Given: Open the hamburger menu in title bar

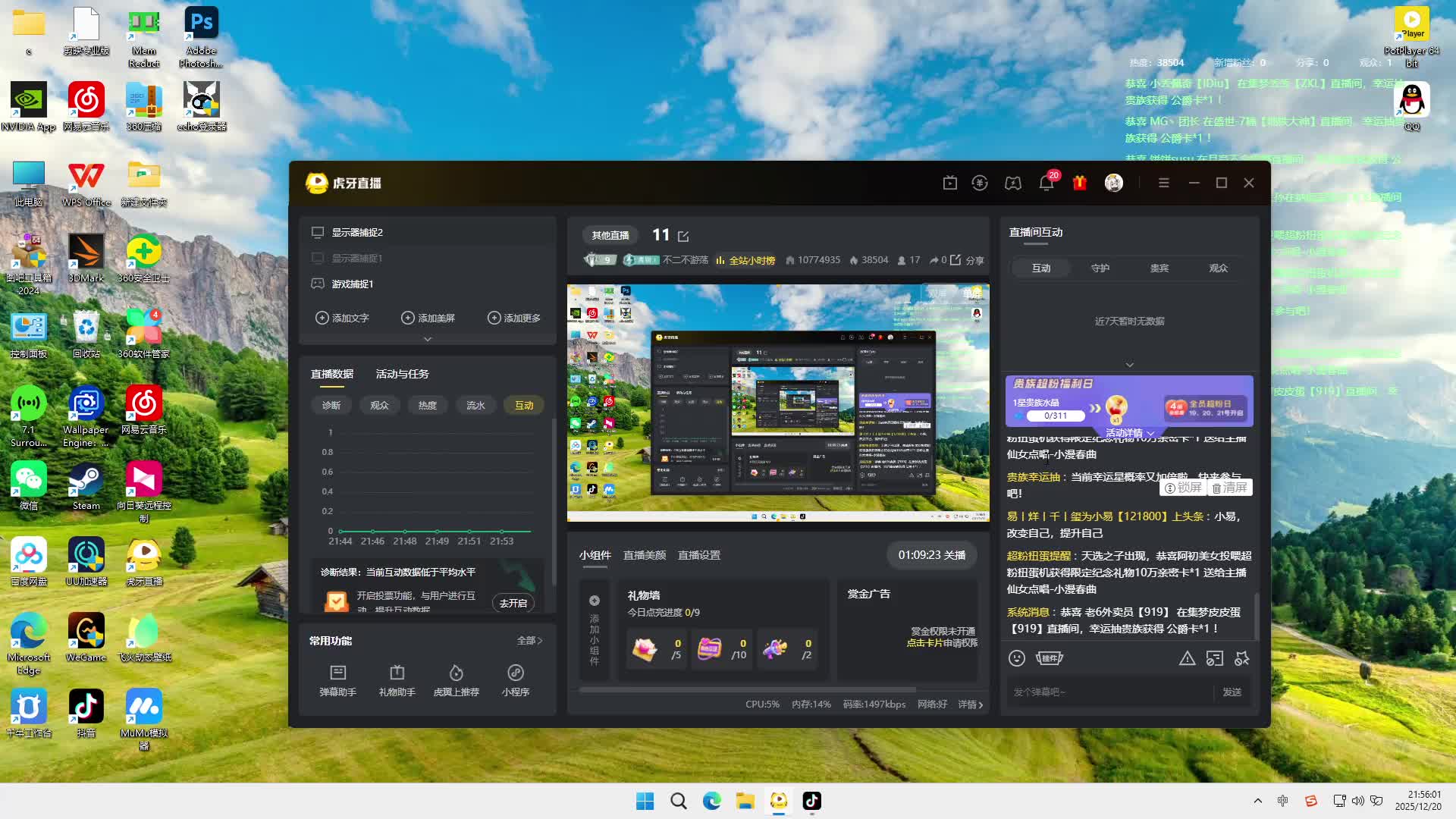Looking at the screenshot, I should (1163, 183).
